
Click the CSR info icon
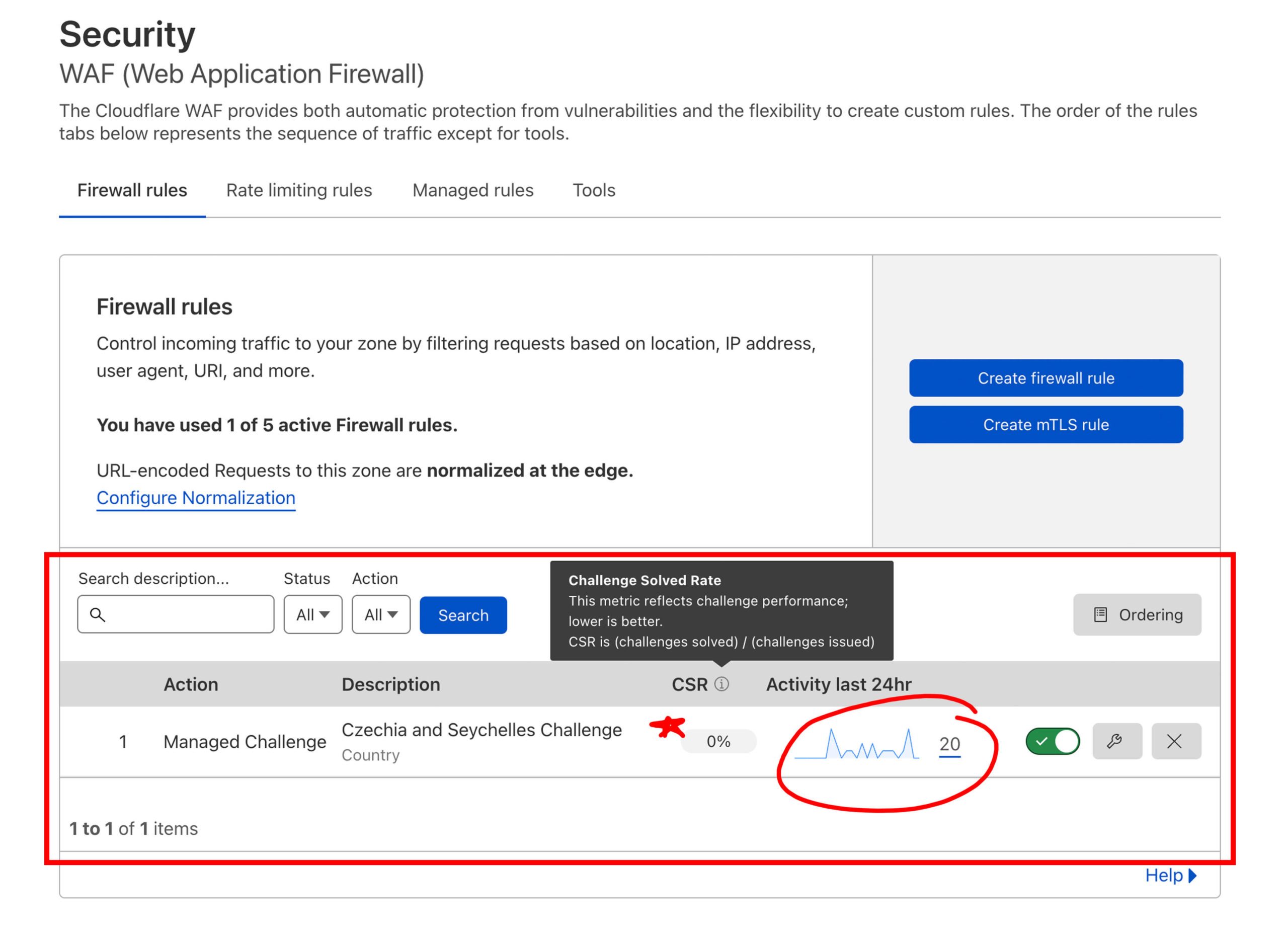[x=721, y=684]
